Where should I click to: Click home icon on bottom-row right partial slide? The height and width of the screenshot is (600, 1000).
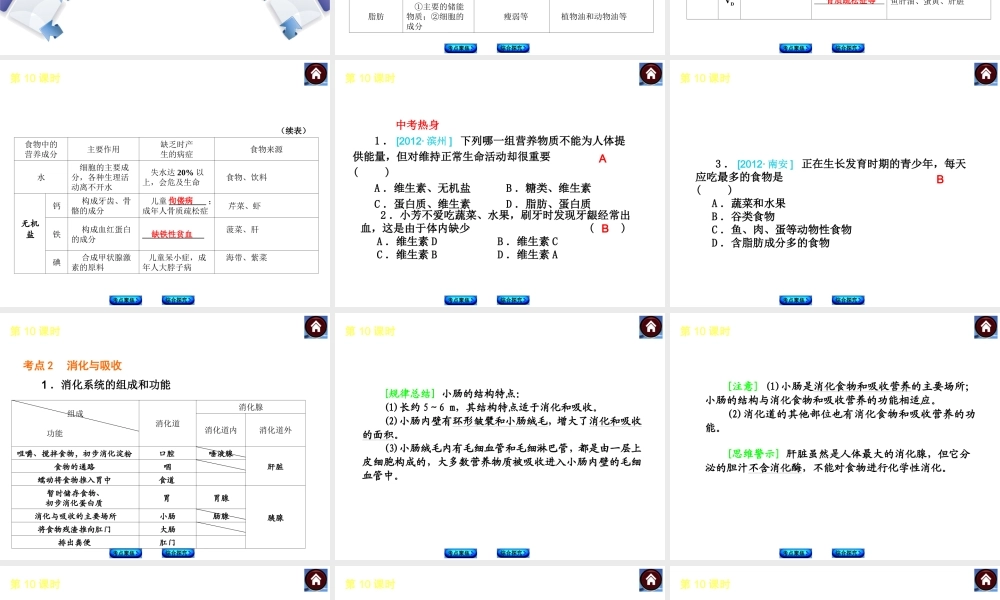[985, 580]
